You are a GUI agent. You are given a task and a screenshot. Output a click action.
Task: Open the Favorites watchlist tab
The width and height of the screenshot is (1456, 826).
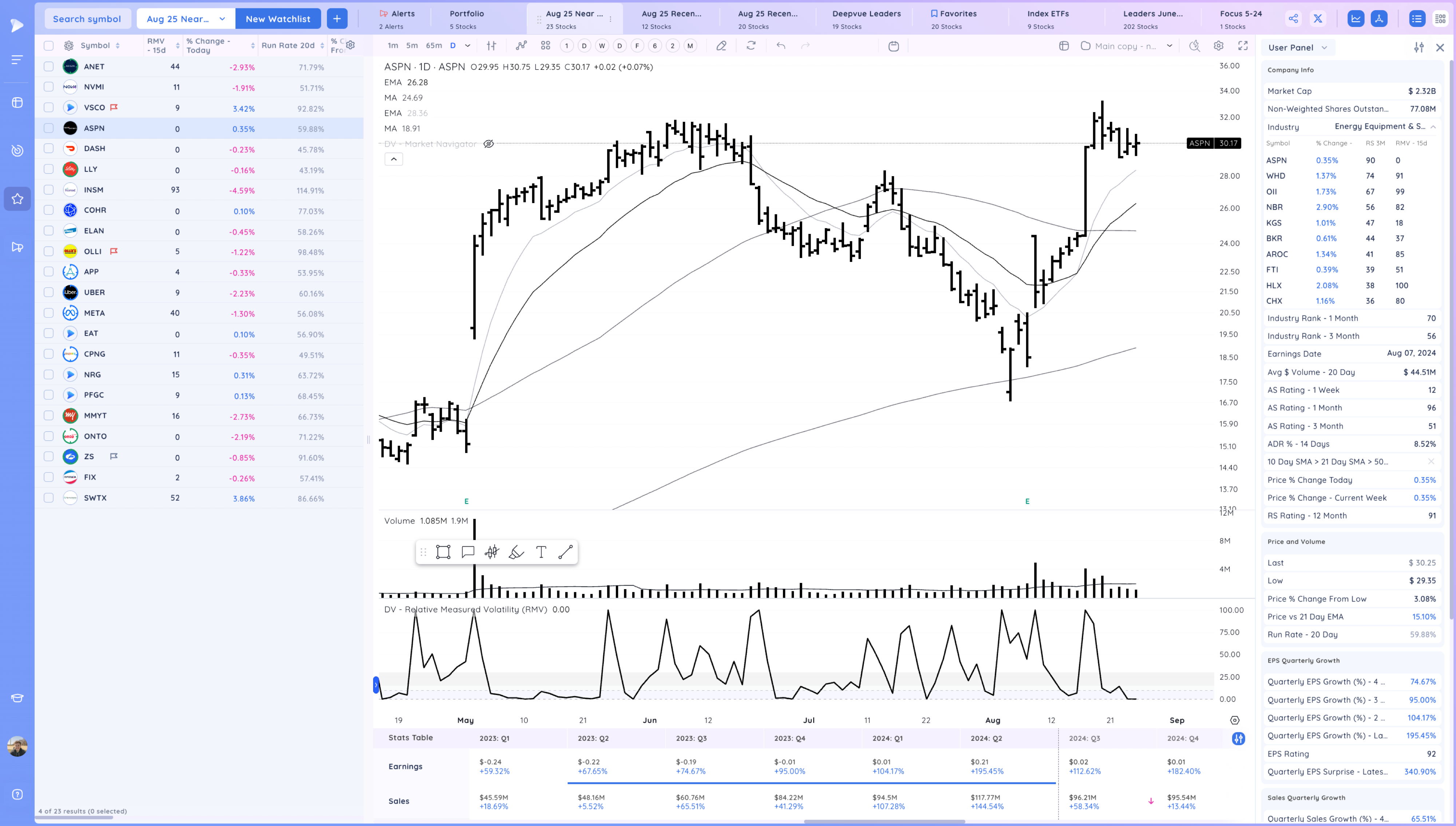[958, 19]
